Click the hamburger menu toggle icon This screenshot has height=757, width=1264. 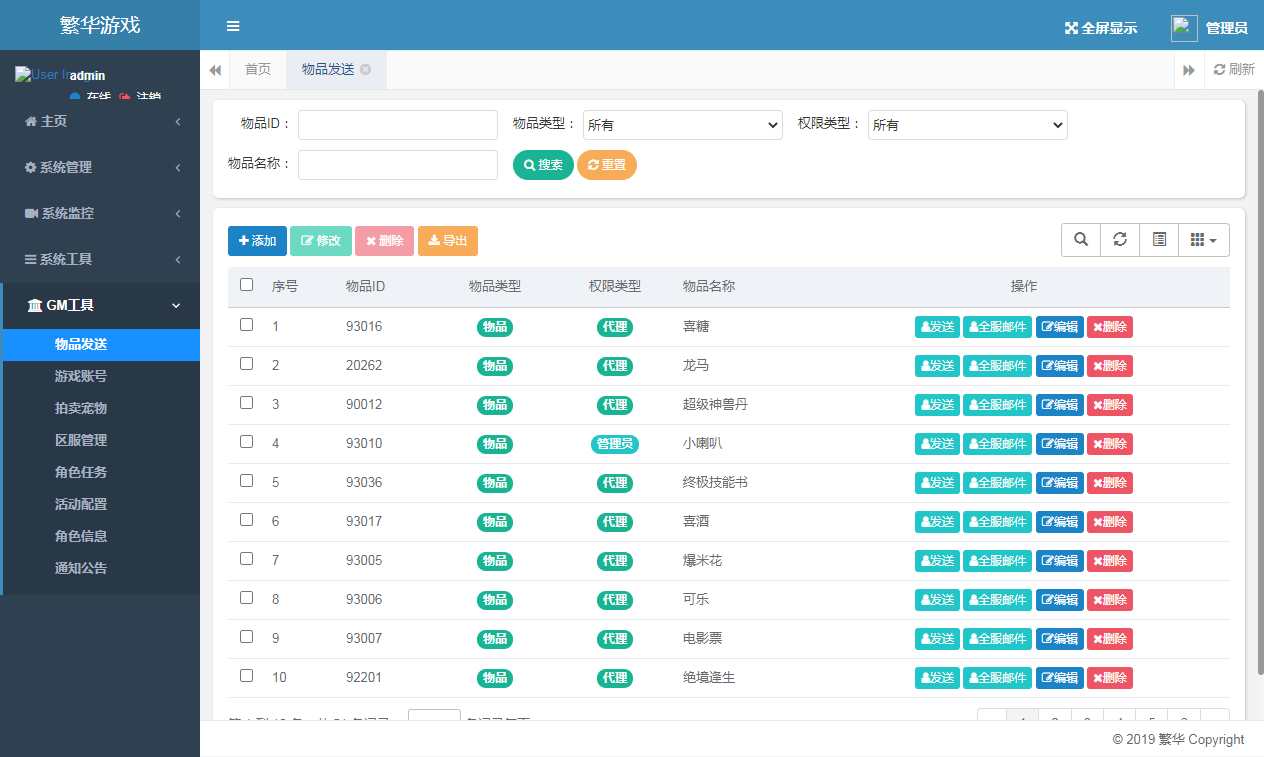pyautogui.click(x=233, y=26)
